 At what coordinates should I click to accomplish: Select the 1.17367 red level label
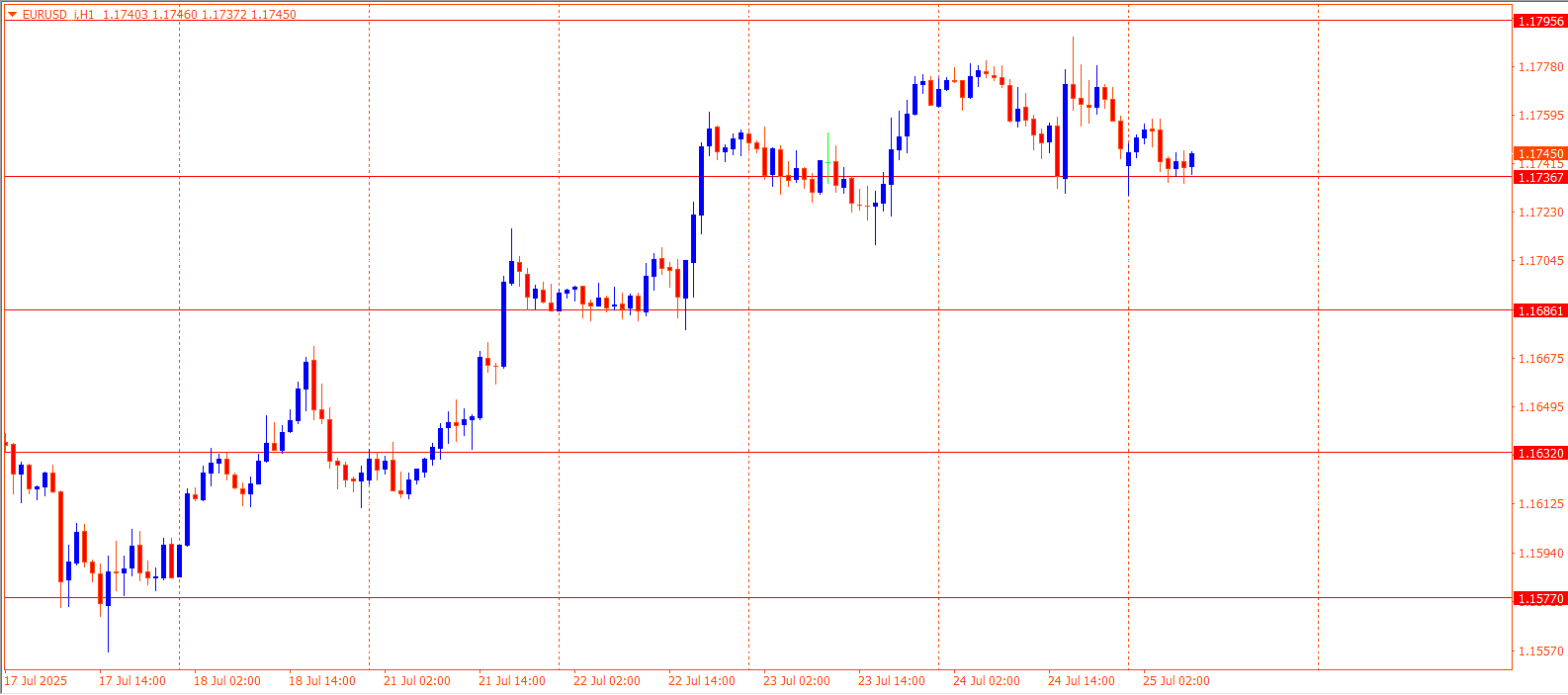tap(1540, 177)
